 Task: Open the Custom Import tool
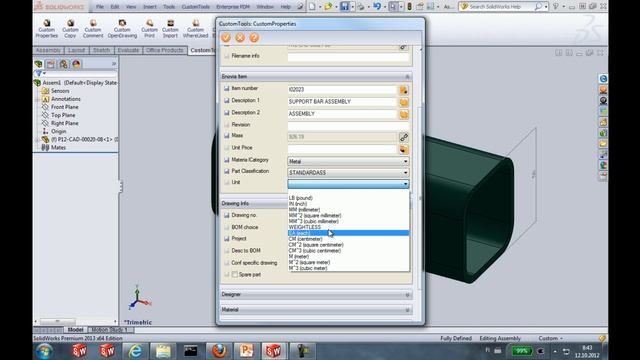(x=170, y=29)
